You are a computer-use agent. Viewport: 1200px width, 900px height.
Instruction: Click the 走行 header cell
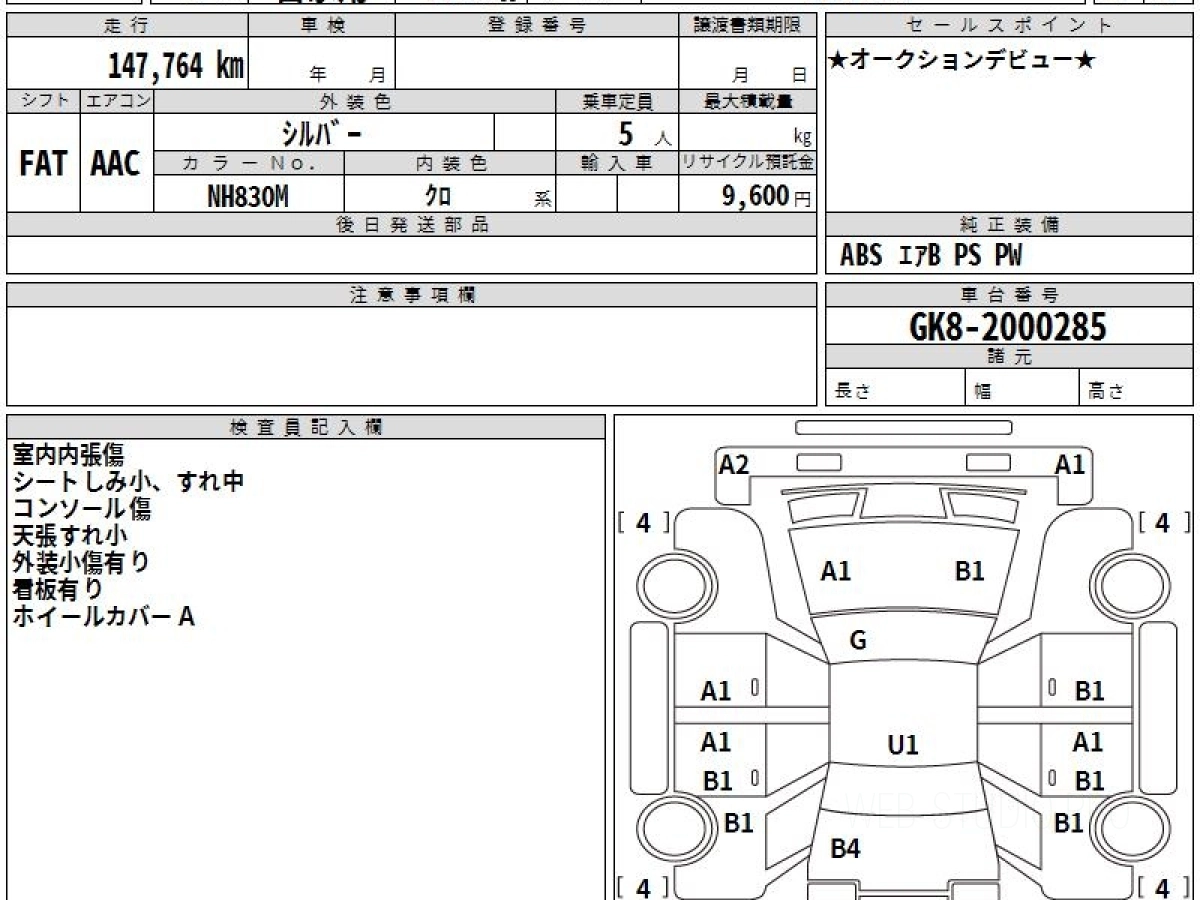coord(126,26)
